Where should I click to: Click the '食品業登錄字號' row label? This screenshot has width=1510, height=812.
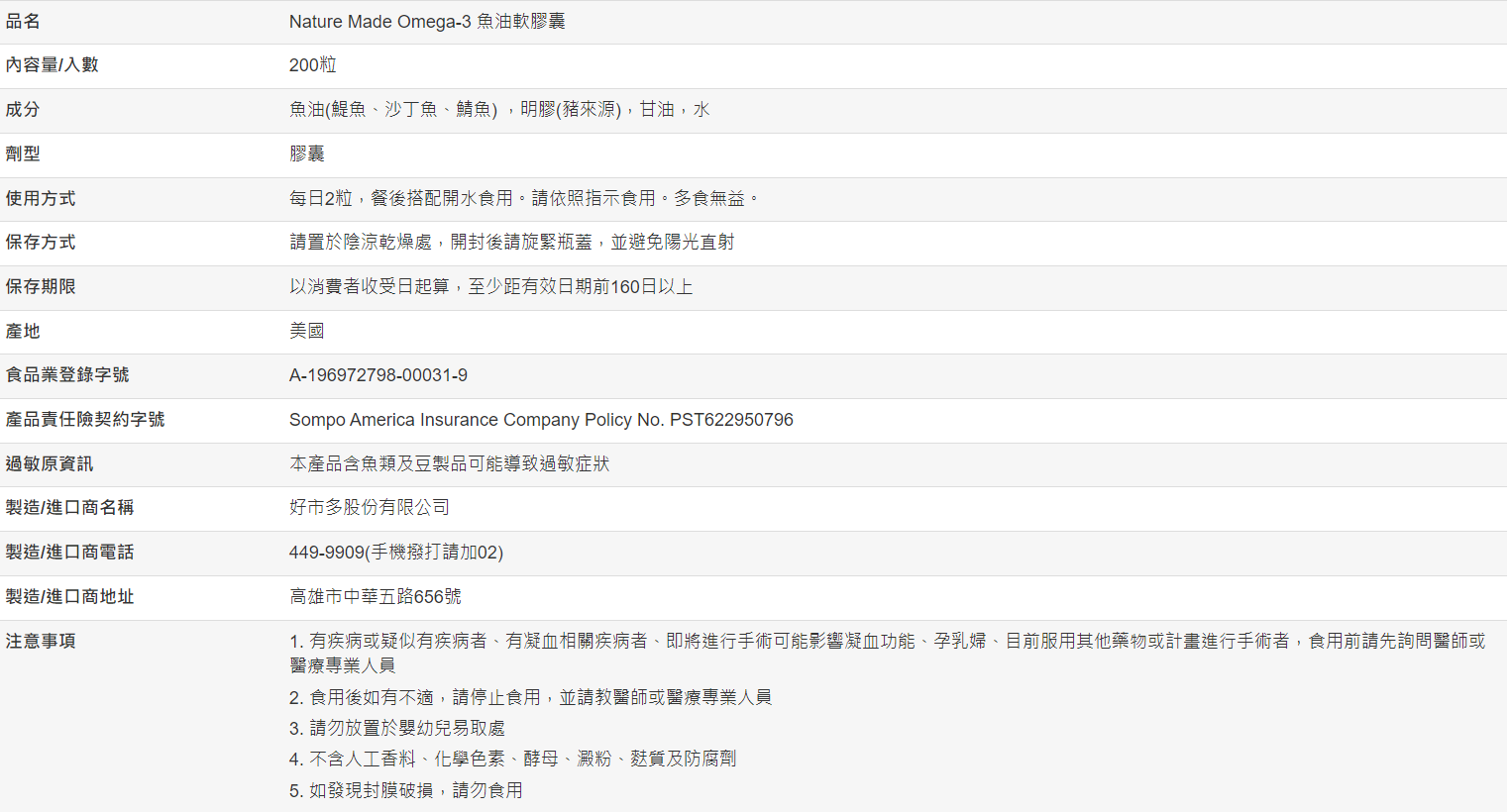[x=67, y=375]
